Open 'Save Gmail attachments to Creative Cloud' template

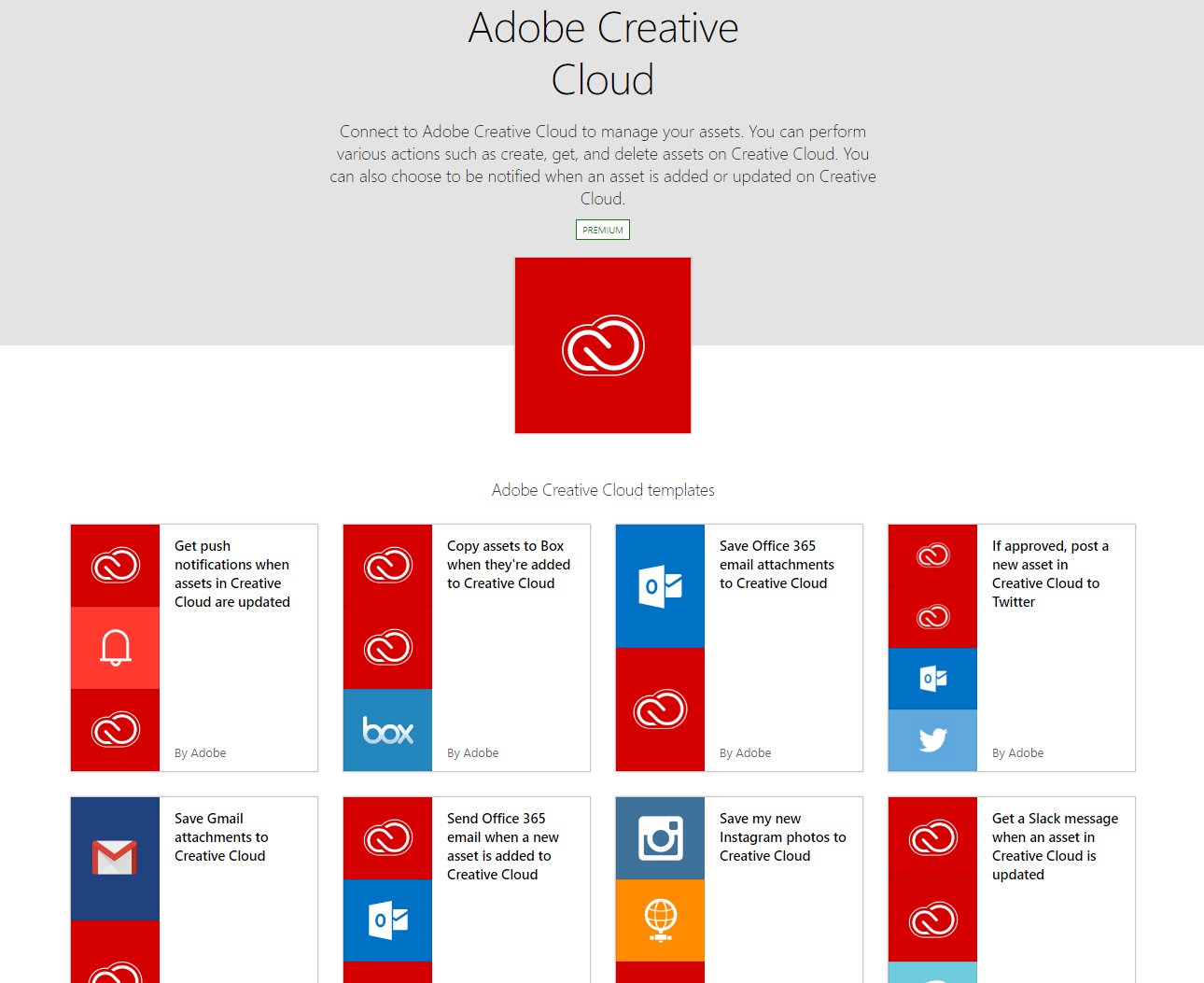point(221,837)
